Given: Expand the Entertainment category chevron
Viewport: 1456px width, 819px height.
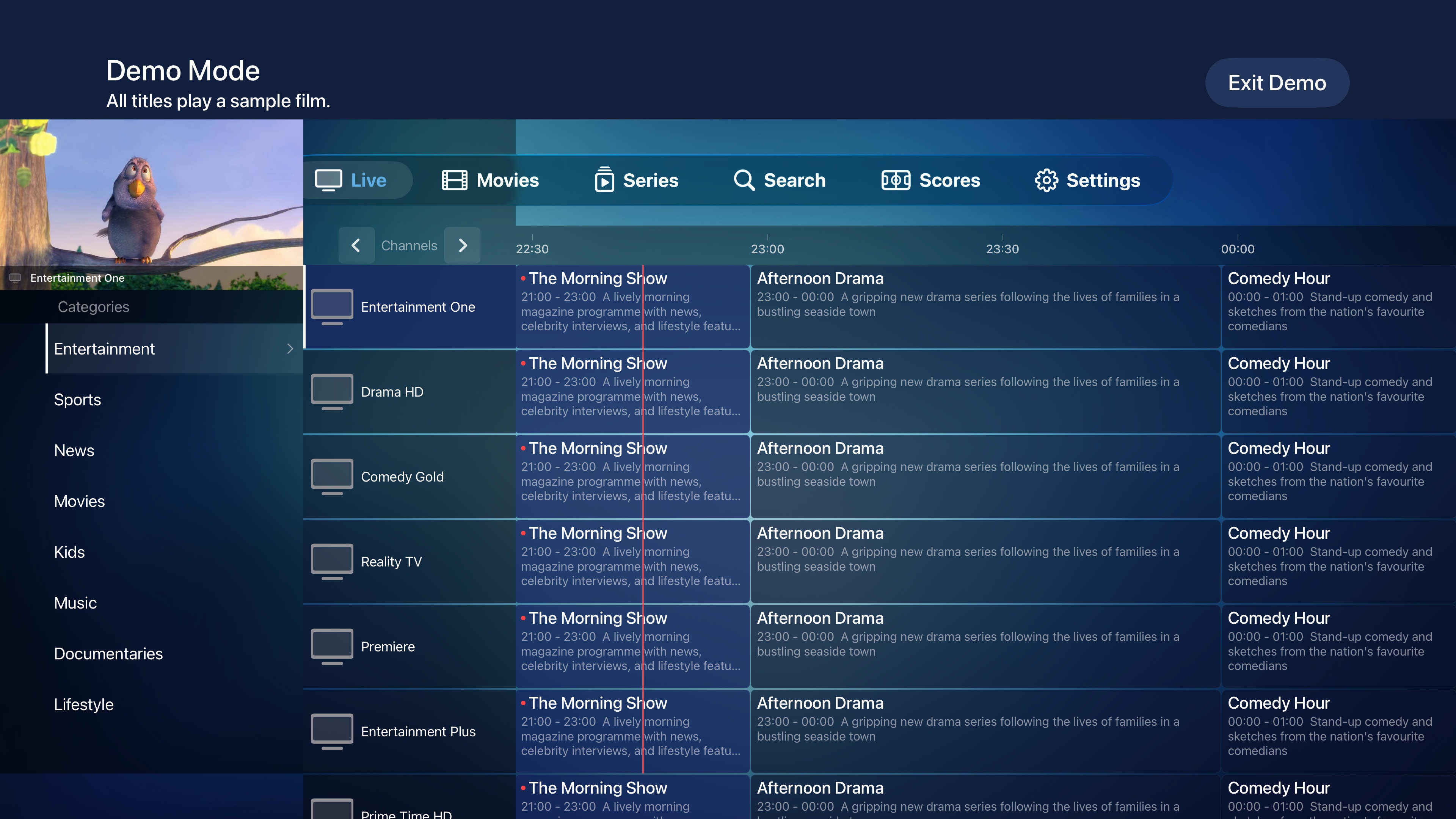Looking at the screenshot, I should pos(290,349).
